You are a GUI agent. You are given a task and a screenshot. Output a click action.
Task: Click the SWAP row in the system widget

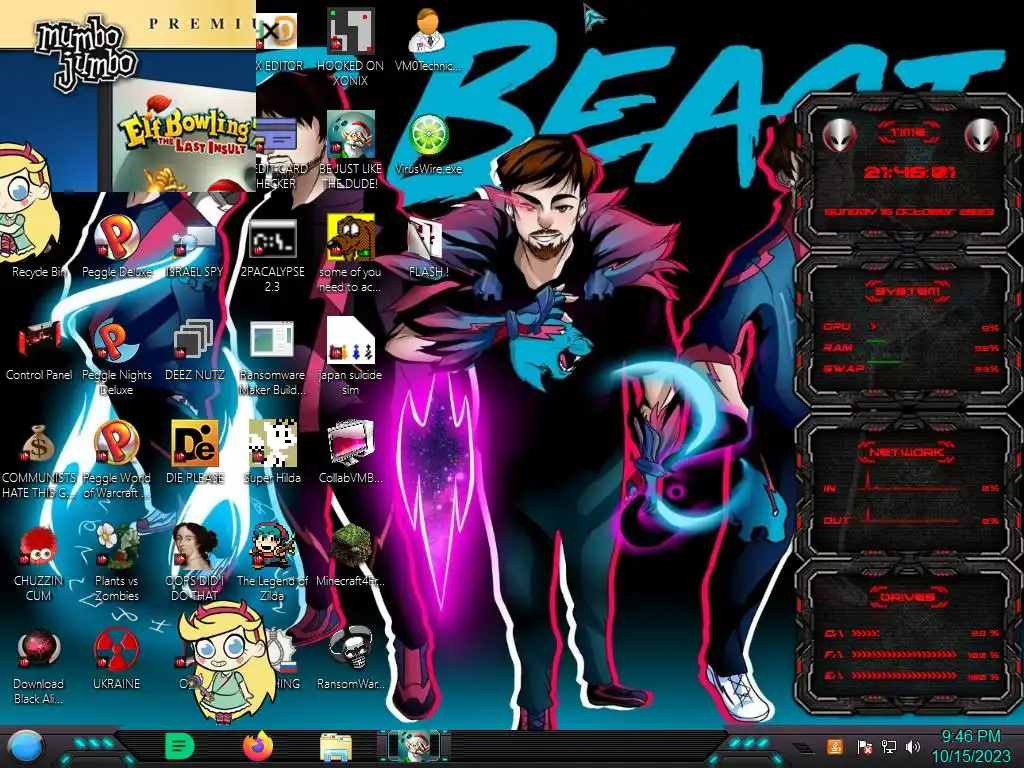click(911, 368)
